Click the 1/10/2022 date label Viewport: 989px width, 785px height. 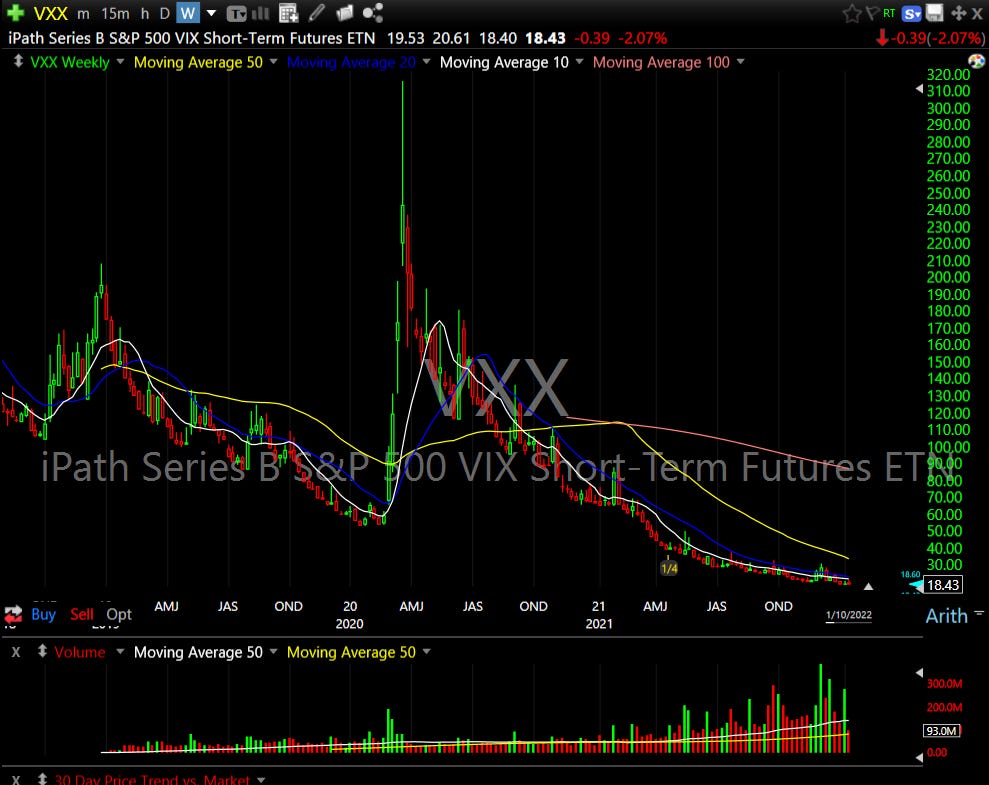(849, 615)
